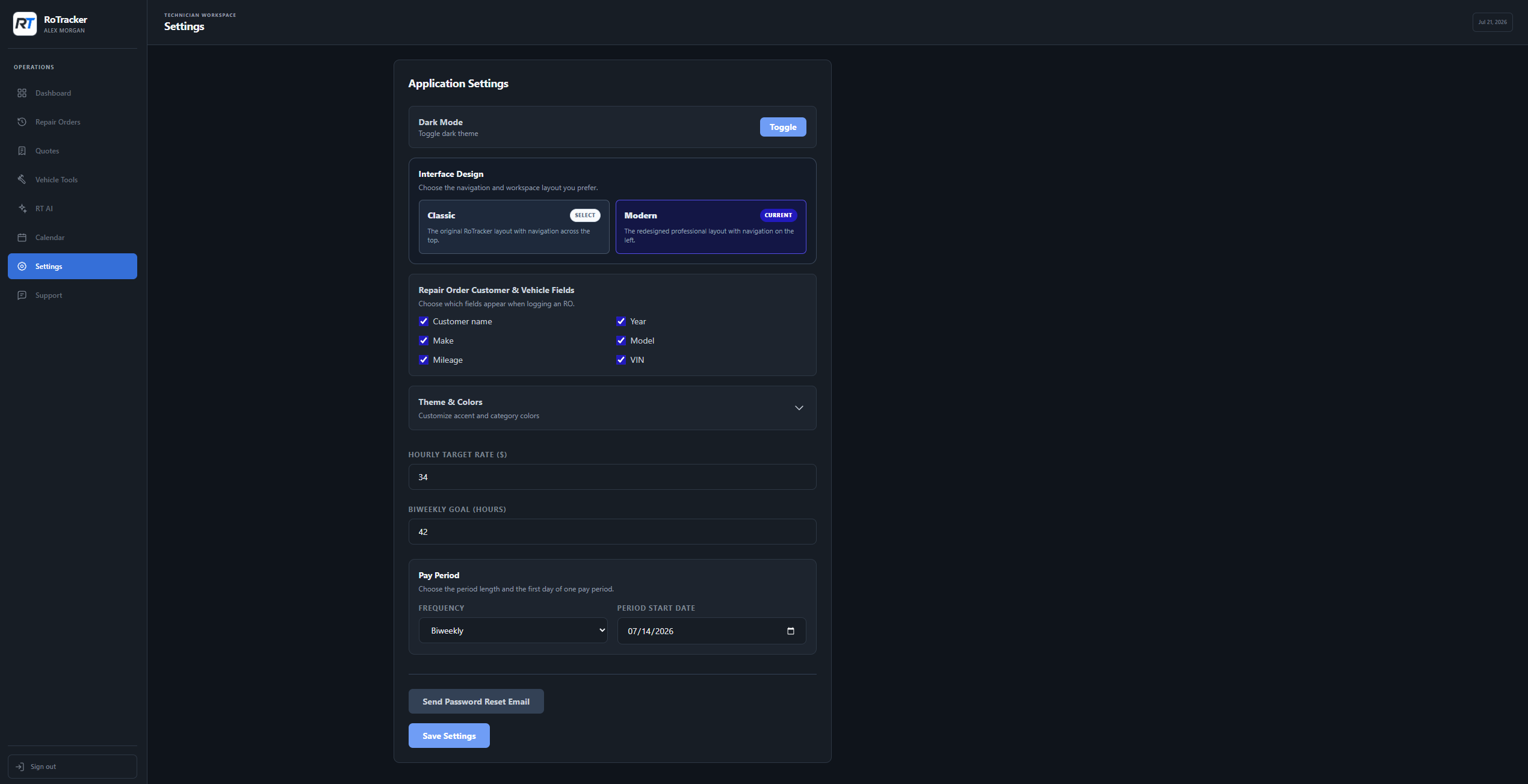Open the RT AI page
Screen dimensions: 1528x784
tap(72, 209)
